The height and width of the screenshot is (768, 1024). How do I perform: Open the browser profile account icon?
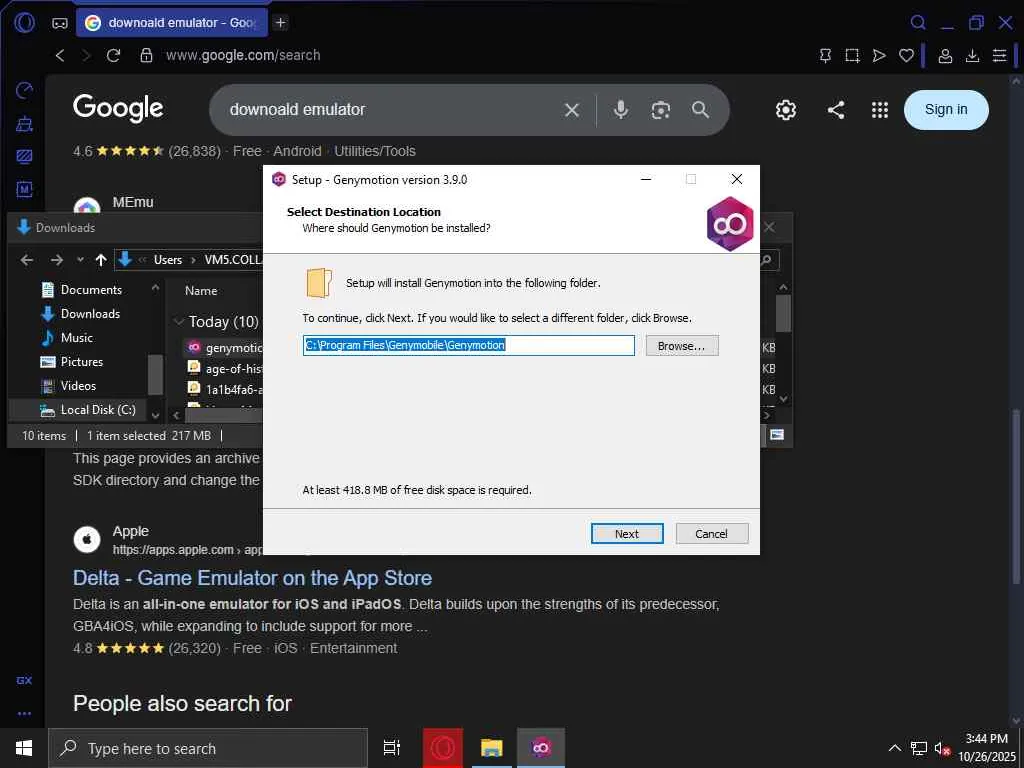(945, 56)
